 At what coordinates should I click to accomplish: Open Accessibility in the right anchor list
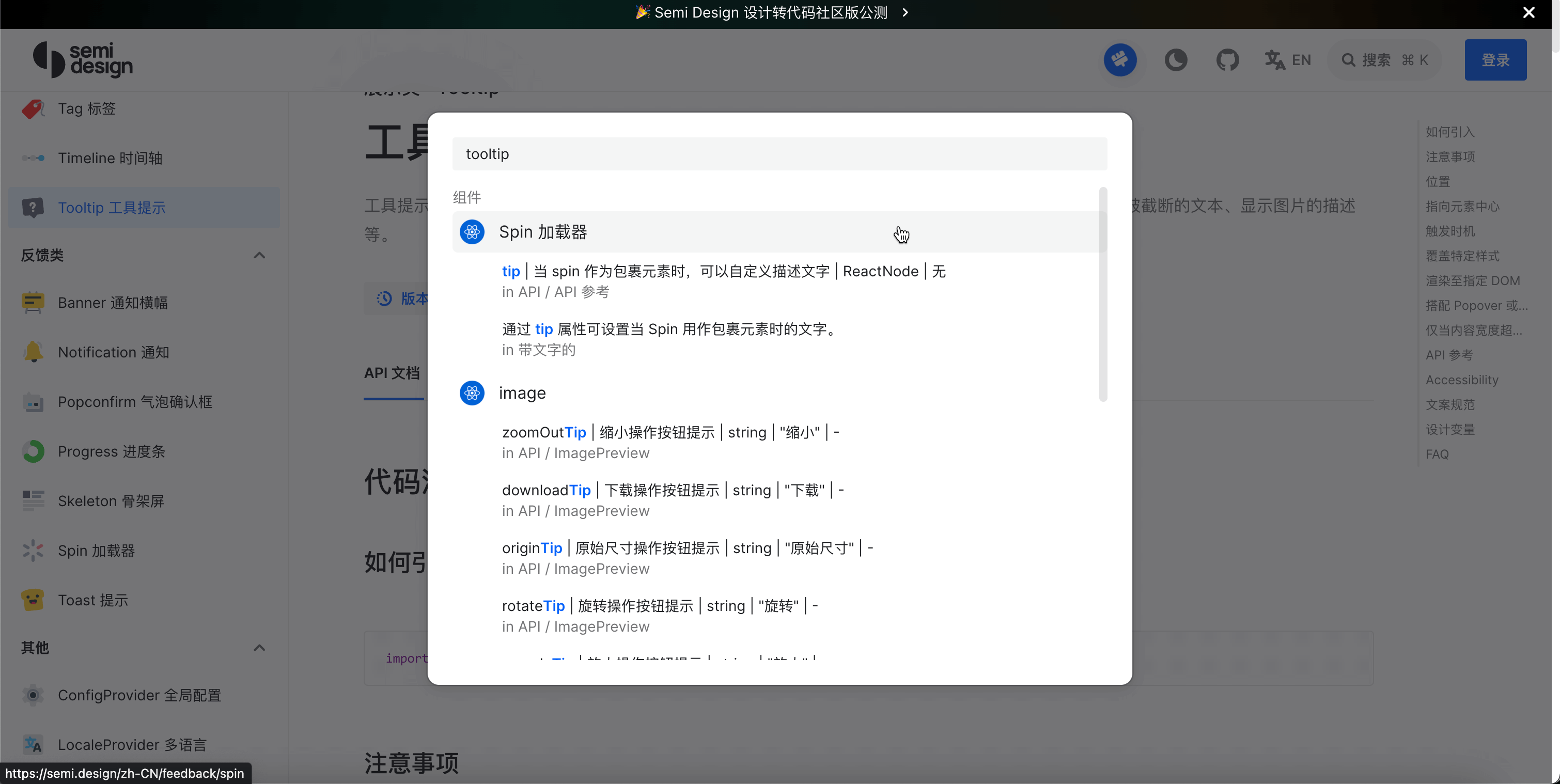(x=1461, y=380)
